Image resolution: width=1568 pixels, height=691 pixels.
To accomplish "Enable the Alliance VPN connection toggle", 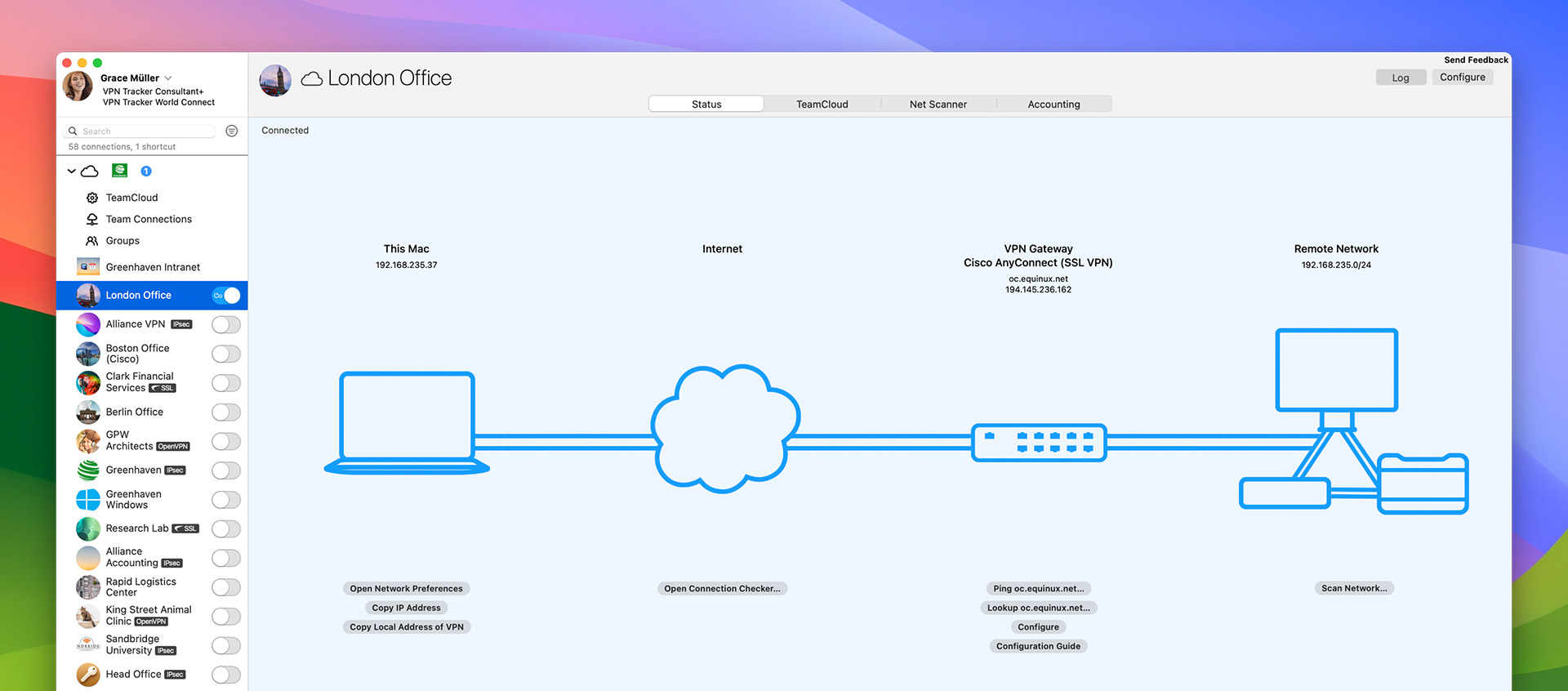I will (226, 325).
